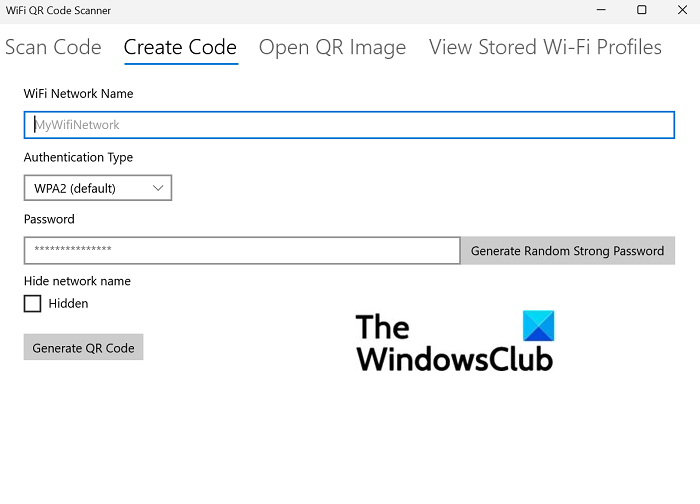This screenshot has width=700, height=504.
Task: Click the Generate QR Code button
Action: (83, 348)
